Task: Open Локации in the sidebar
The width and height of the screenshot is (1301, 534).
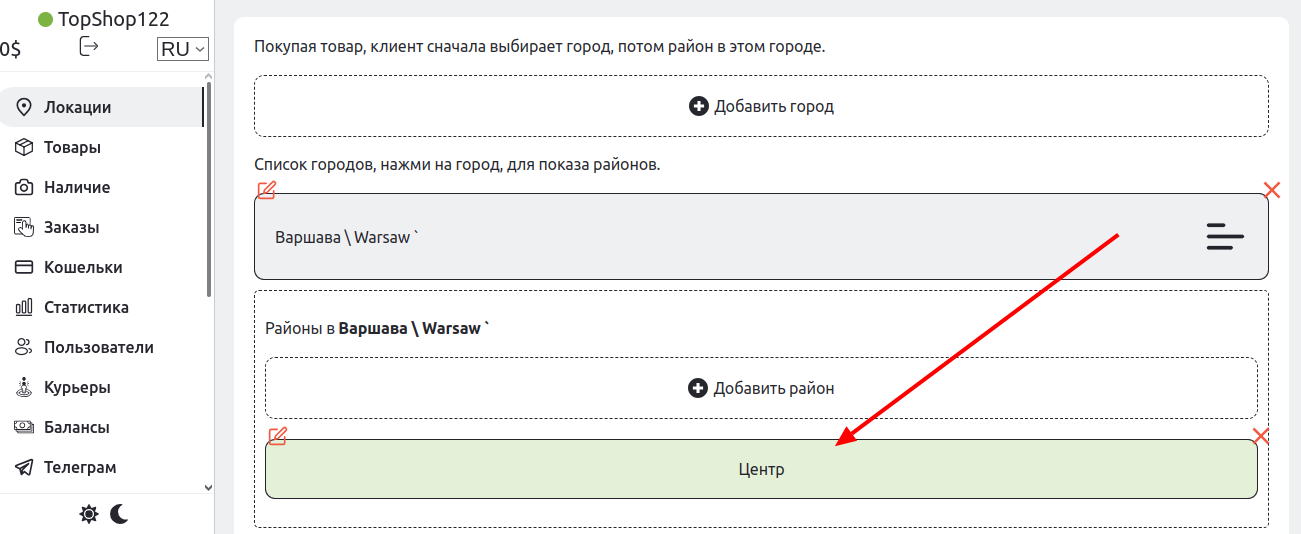Action: (77, 107)
